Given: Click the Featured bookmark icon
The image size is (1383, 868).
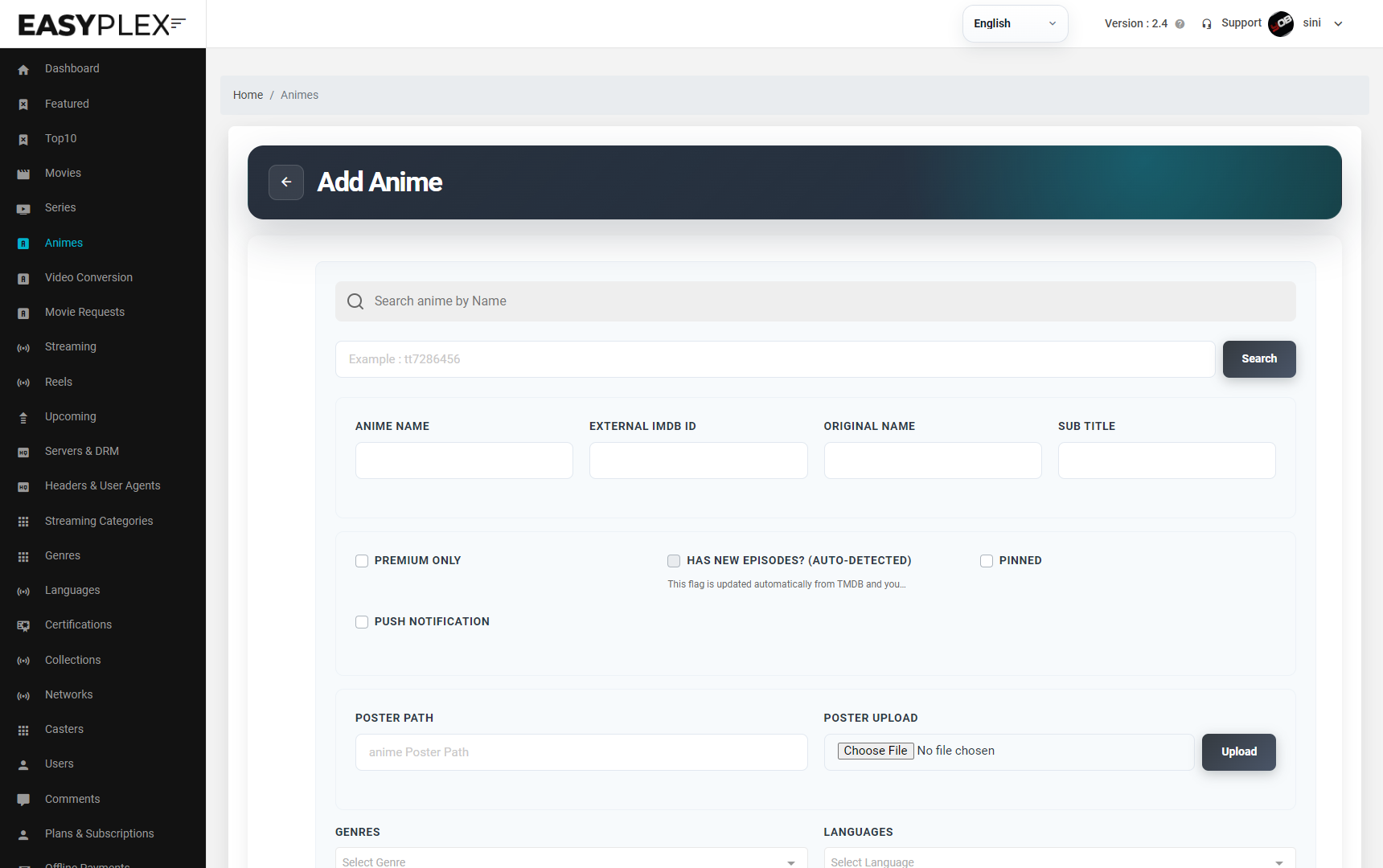Looking at the screenshot, I should tap(23, 104).
